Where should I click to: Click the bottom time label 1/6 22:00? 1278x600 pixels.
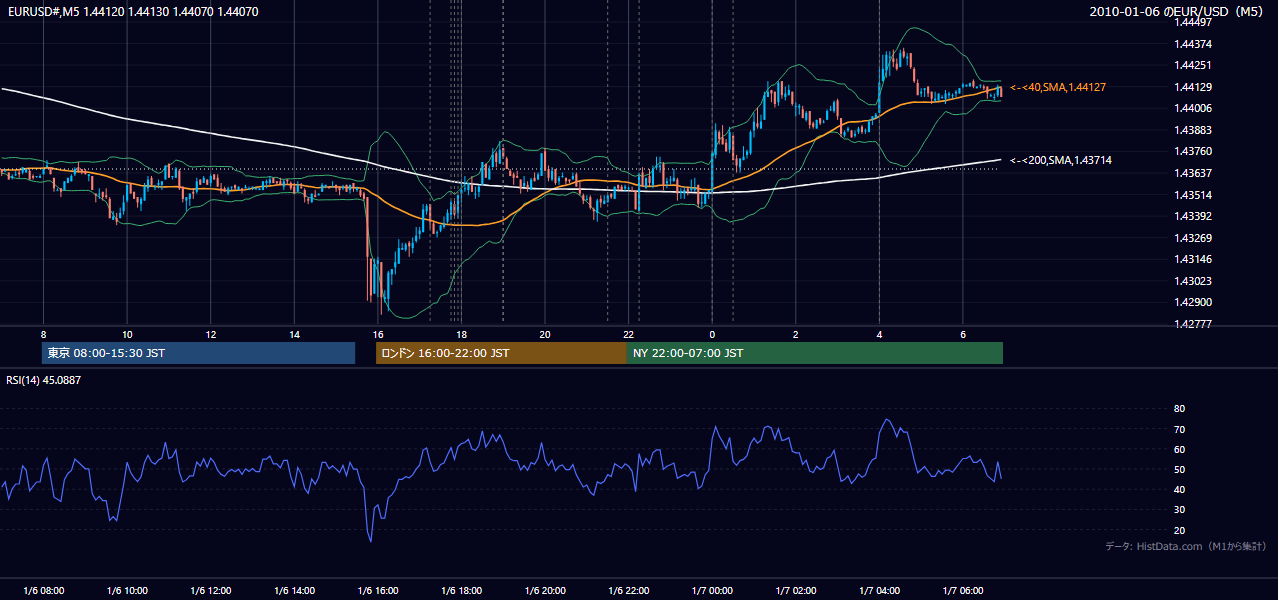628,591
